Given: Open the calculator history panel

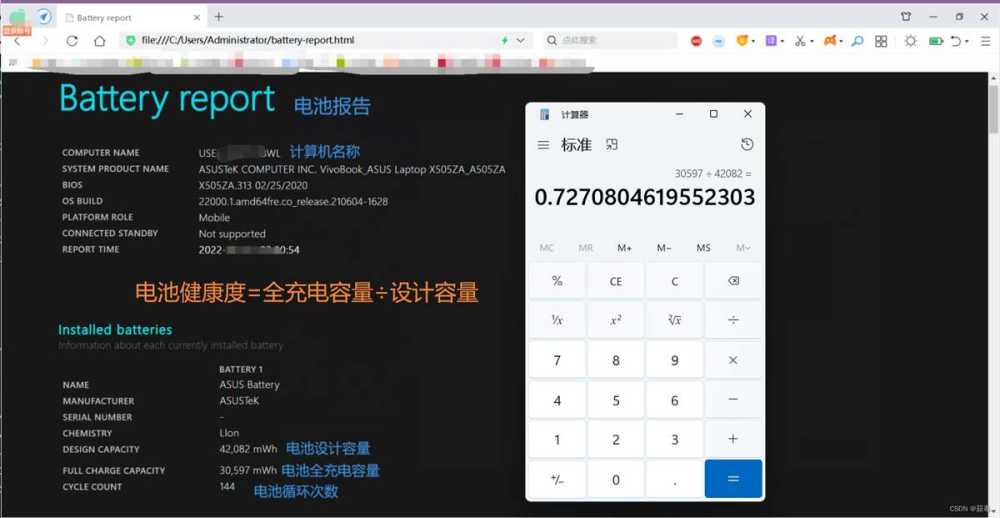Looking at the screenshot, I should pos(746,145).
